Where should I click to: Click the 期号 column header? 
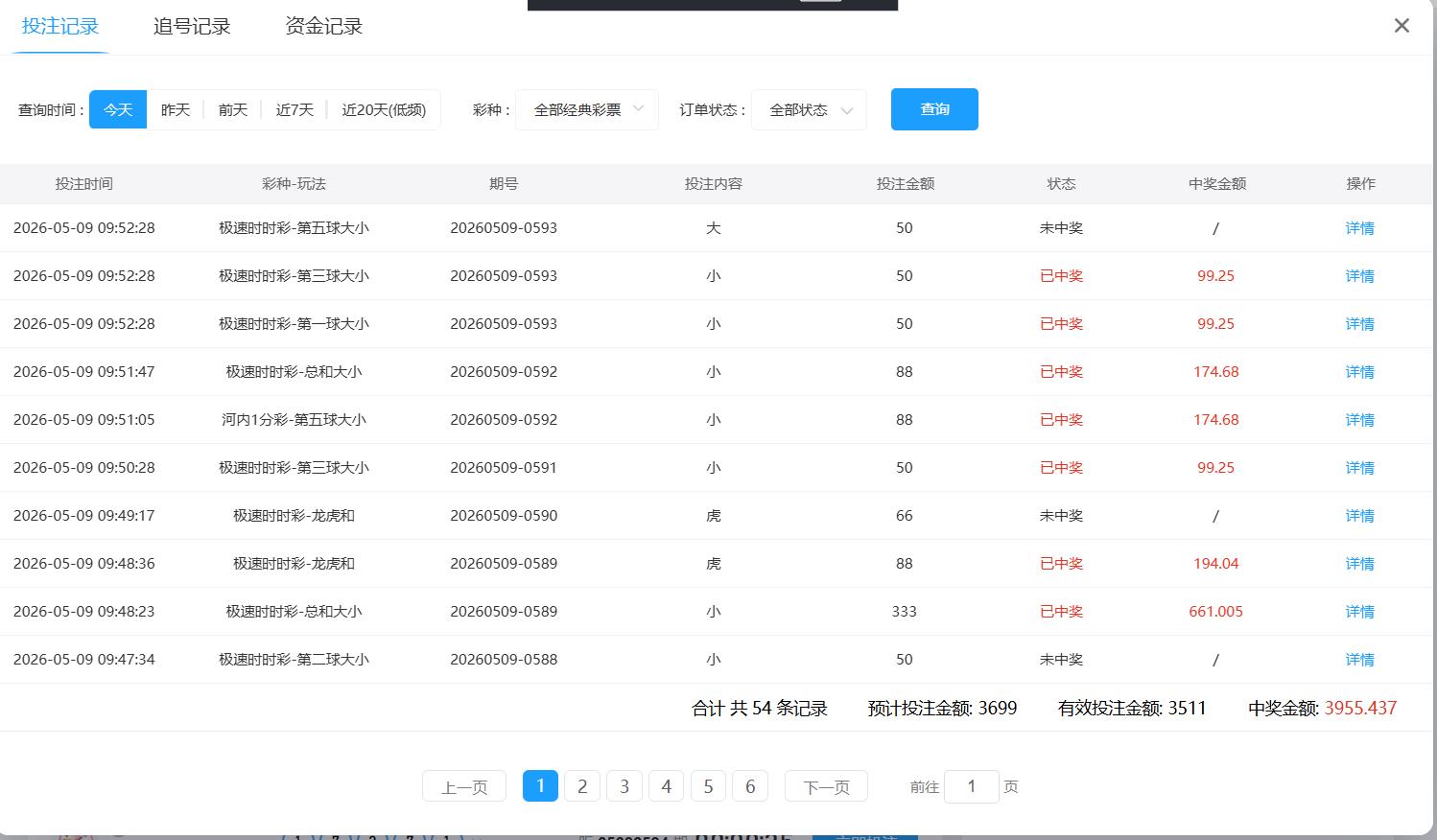pos(504,183)
